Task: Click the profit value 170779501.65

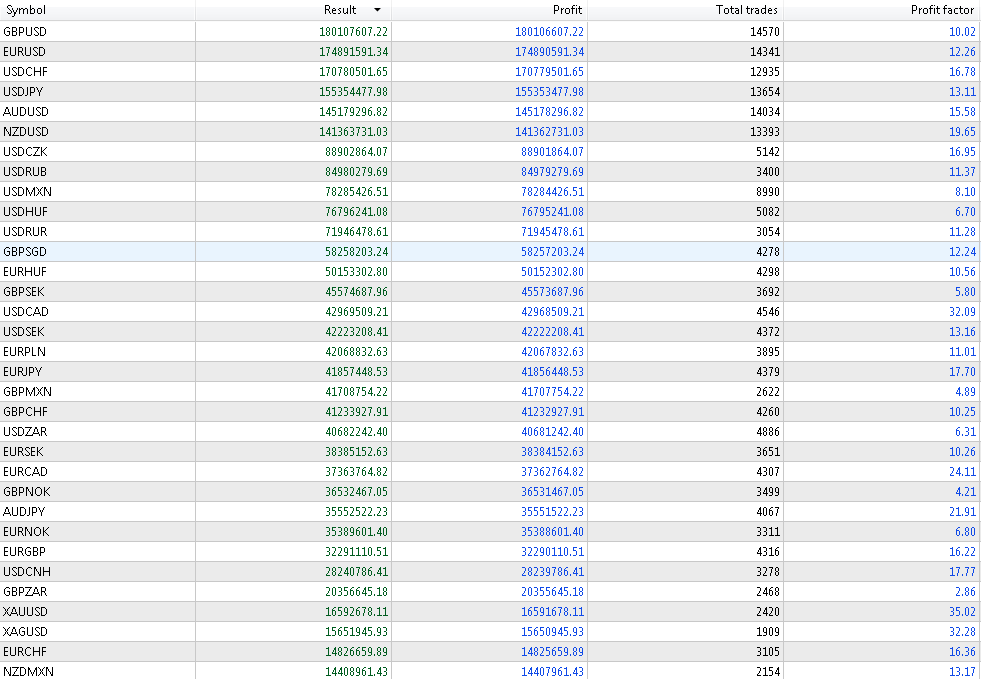Action: (x=549, y=71)
